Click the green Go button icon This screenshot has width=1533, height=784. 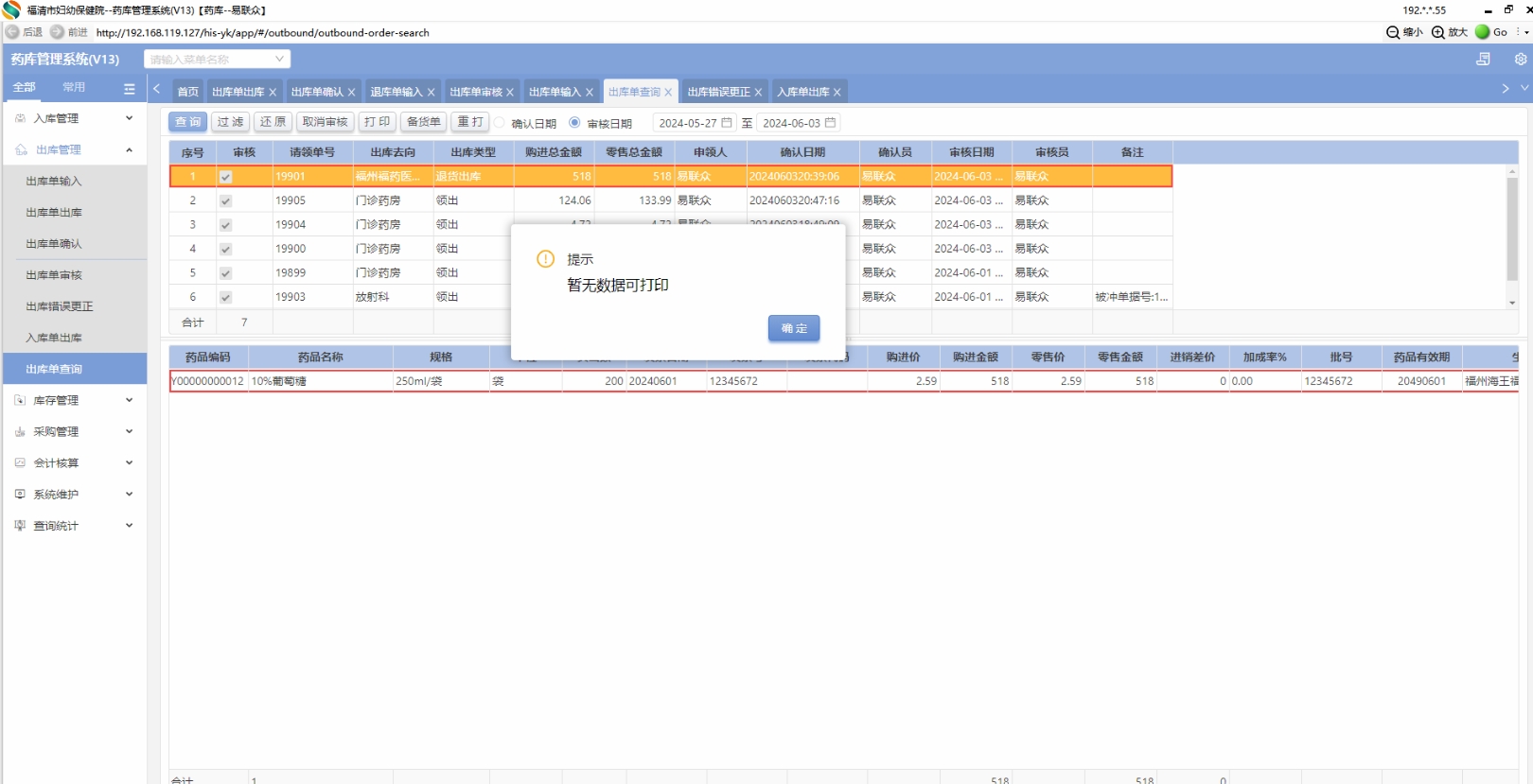click(x=1483, y=32)
